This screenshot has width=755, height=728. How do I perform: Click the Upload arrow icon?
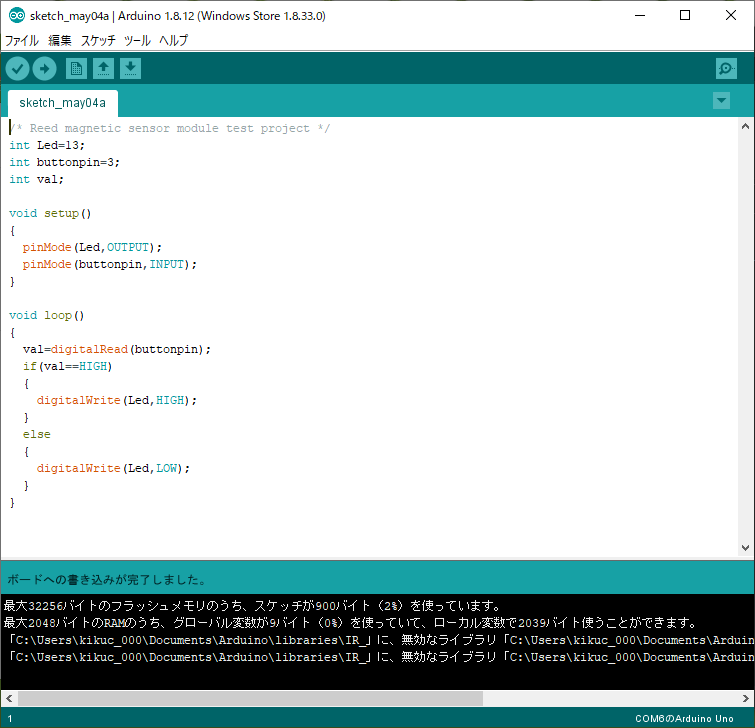44,68
